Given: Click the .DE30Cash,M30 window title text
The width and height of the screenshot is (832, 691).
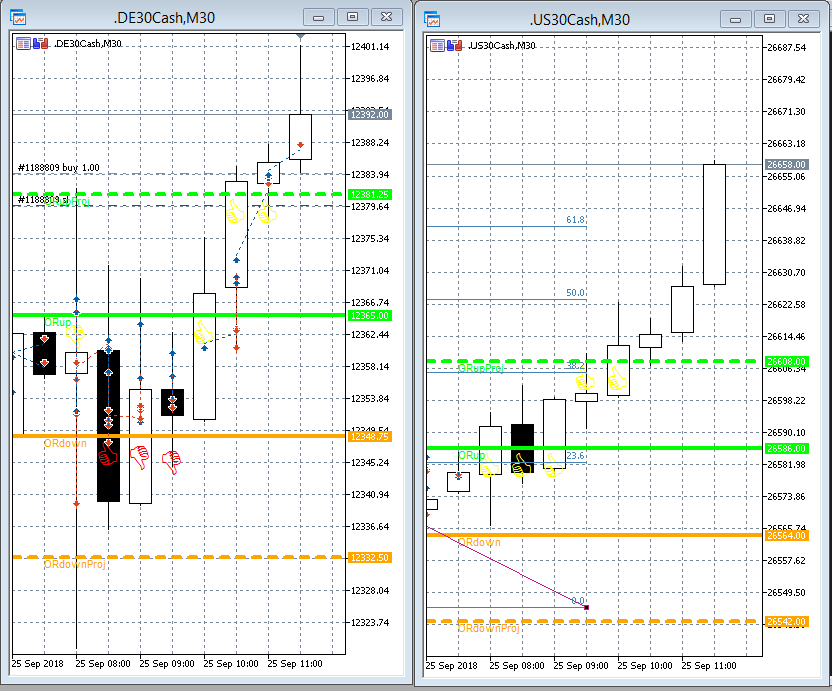Looking at the screenshot, I should pos(164,18).
